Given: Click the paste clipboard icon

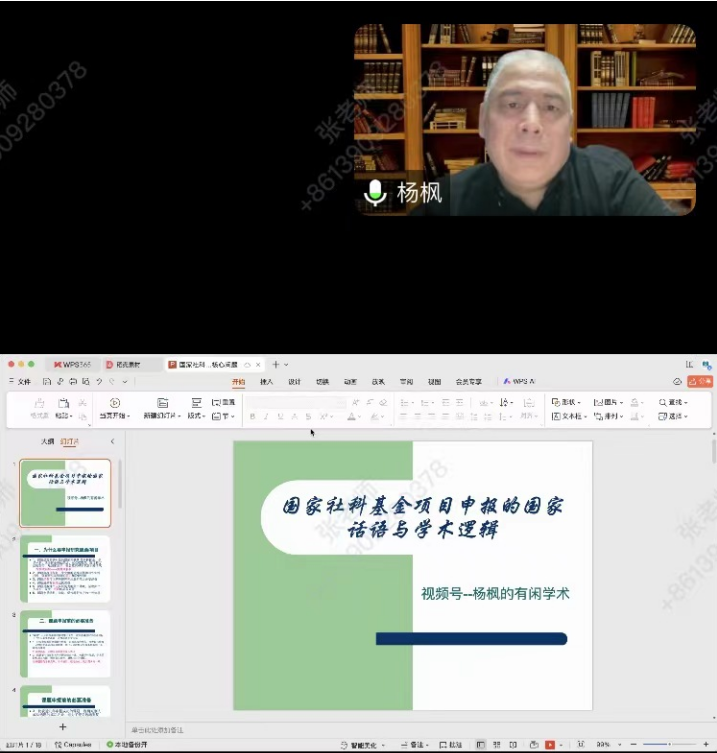Looking at the screenshot, I should 64,403.
